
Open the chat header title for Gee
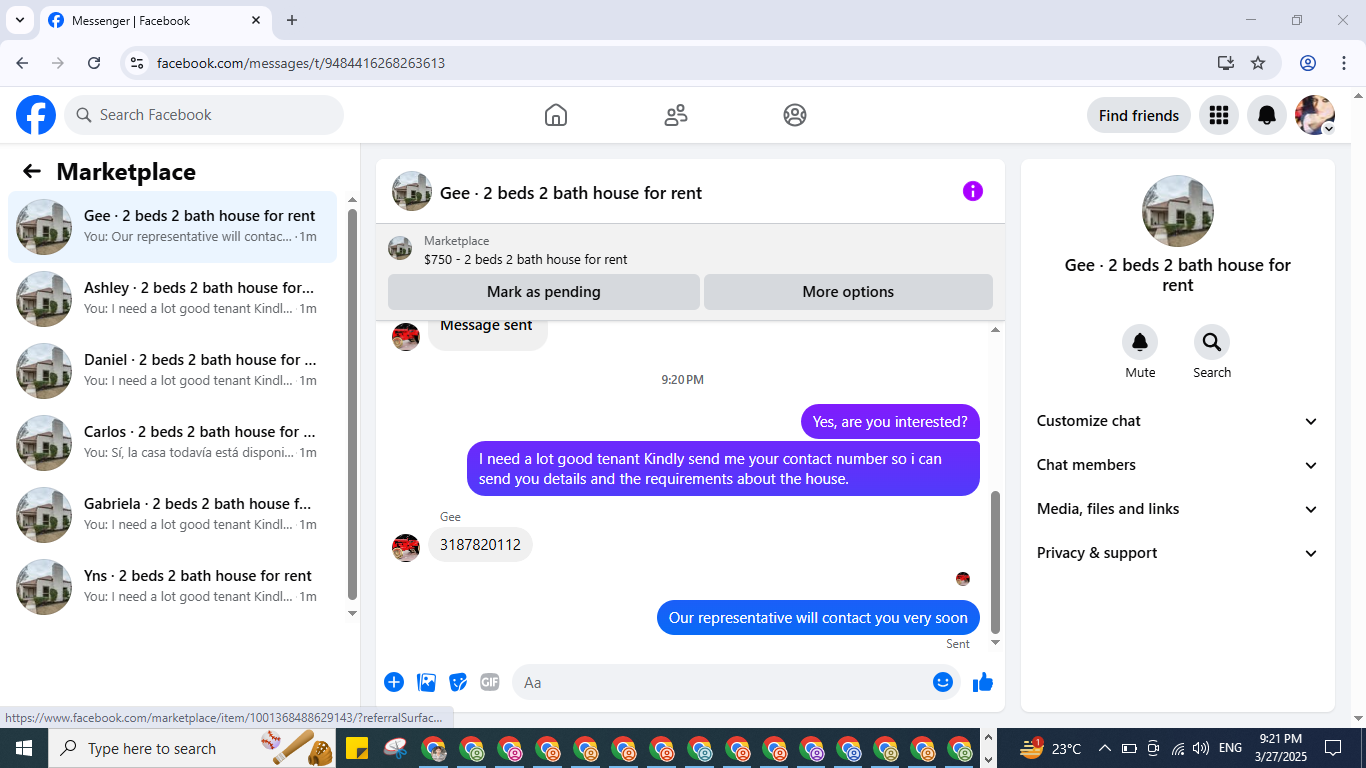pos(571,193)
